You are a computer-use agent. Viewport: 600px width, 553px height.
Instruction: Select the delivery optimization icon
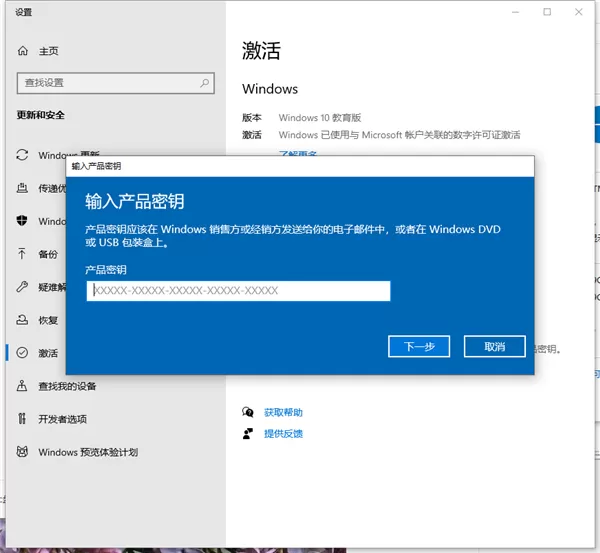22,188
